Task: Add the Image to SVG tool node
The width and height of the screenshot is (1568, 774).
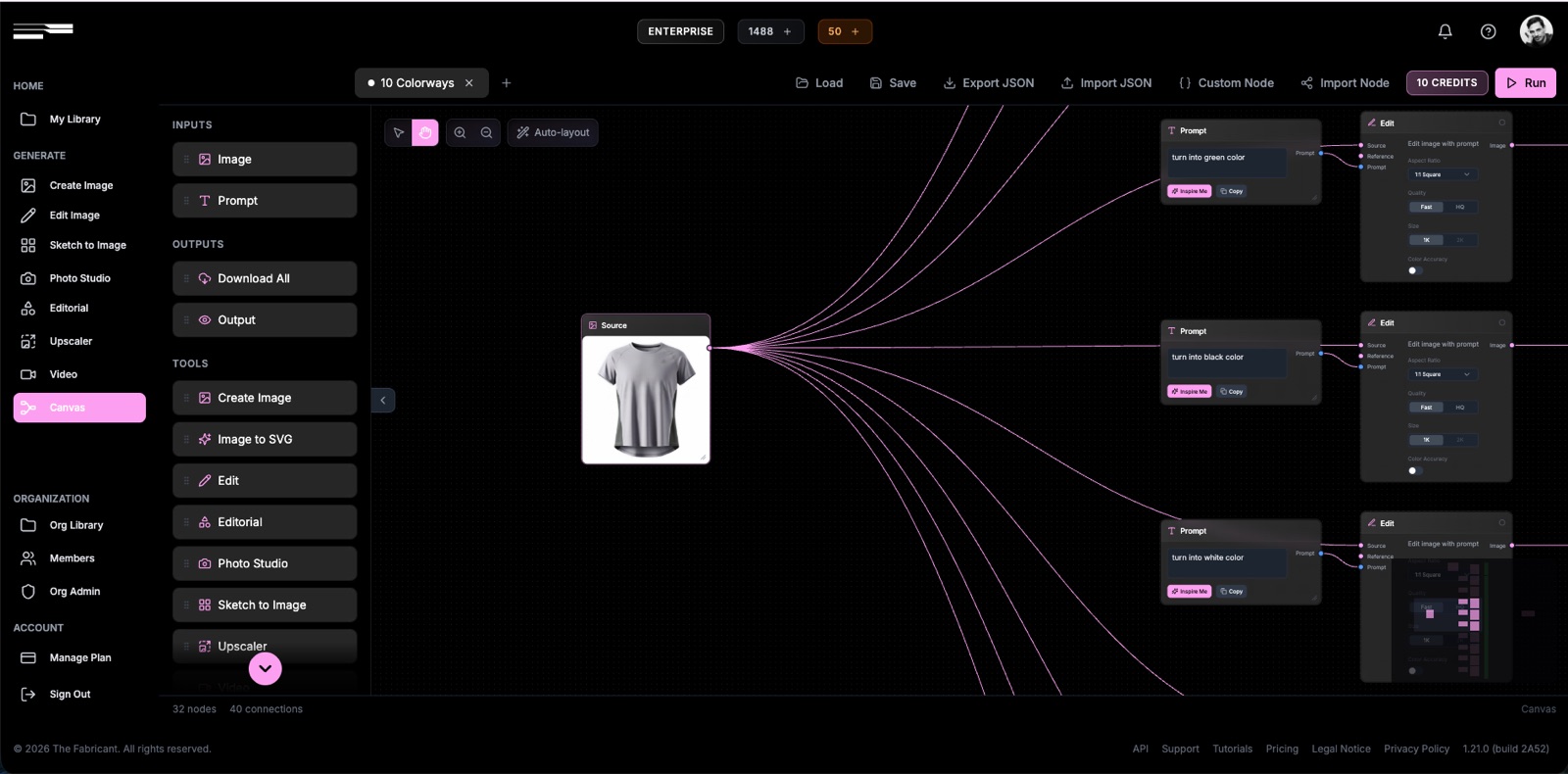Action: [x=265, y=439]
